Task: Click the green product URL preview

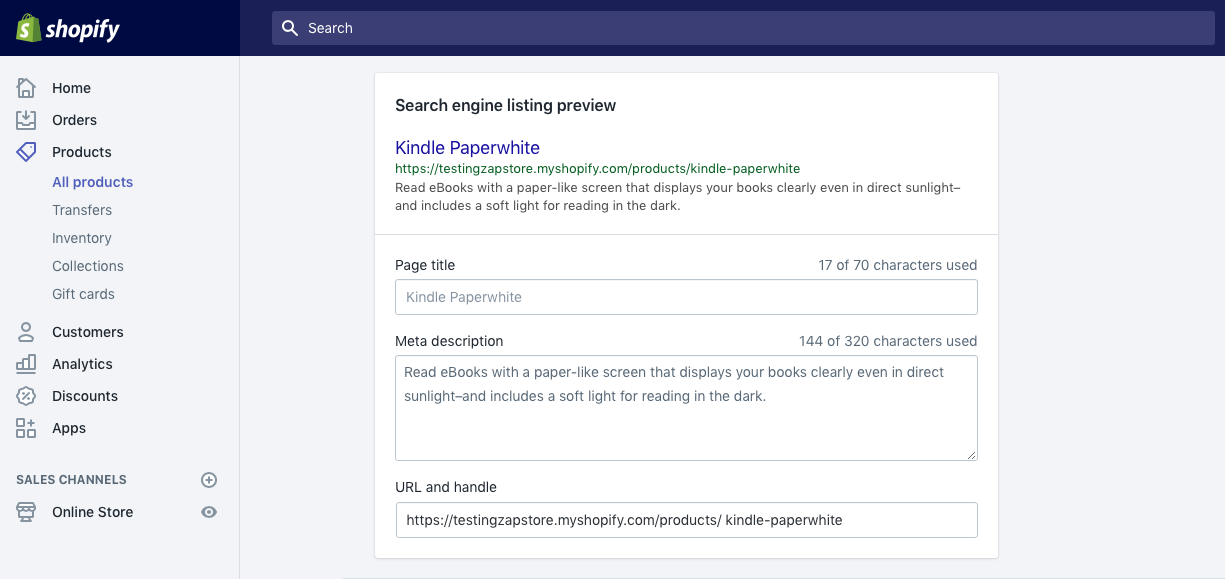Action: pyautogui.click(x=597, y=168)
